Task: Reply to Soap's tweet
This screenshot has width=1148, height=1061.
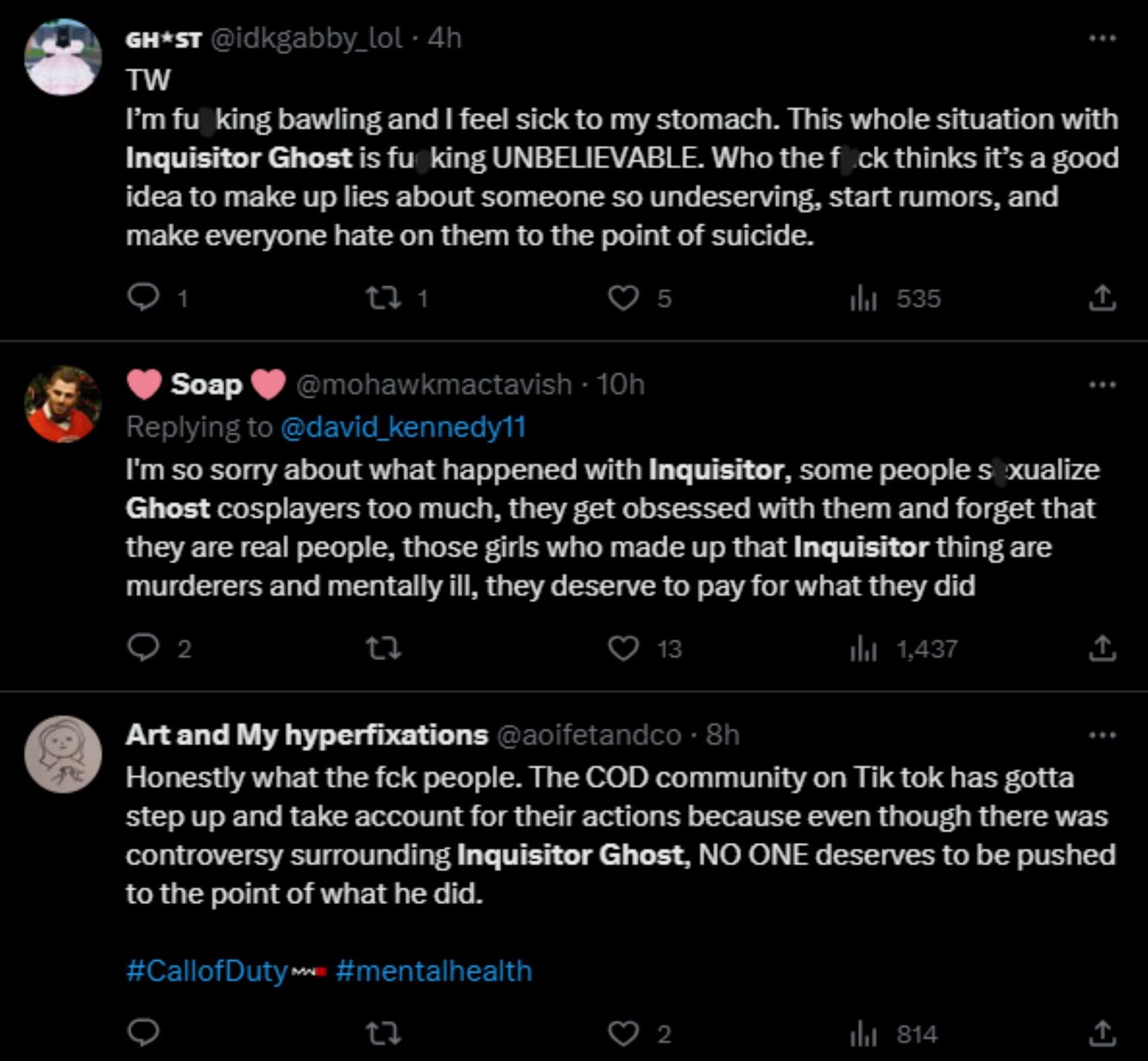Action: [x=143, y=648]
